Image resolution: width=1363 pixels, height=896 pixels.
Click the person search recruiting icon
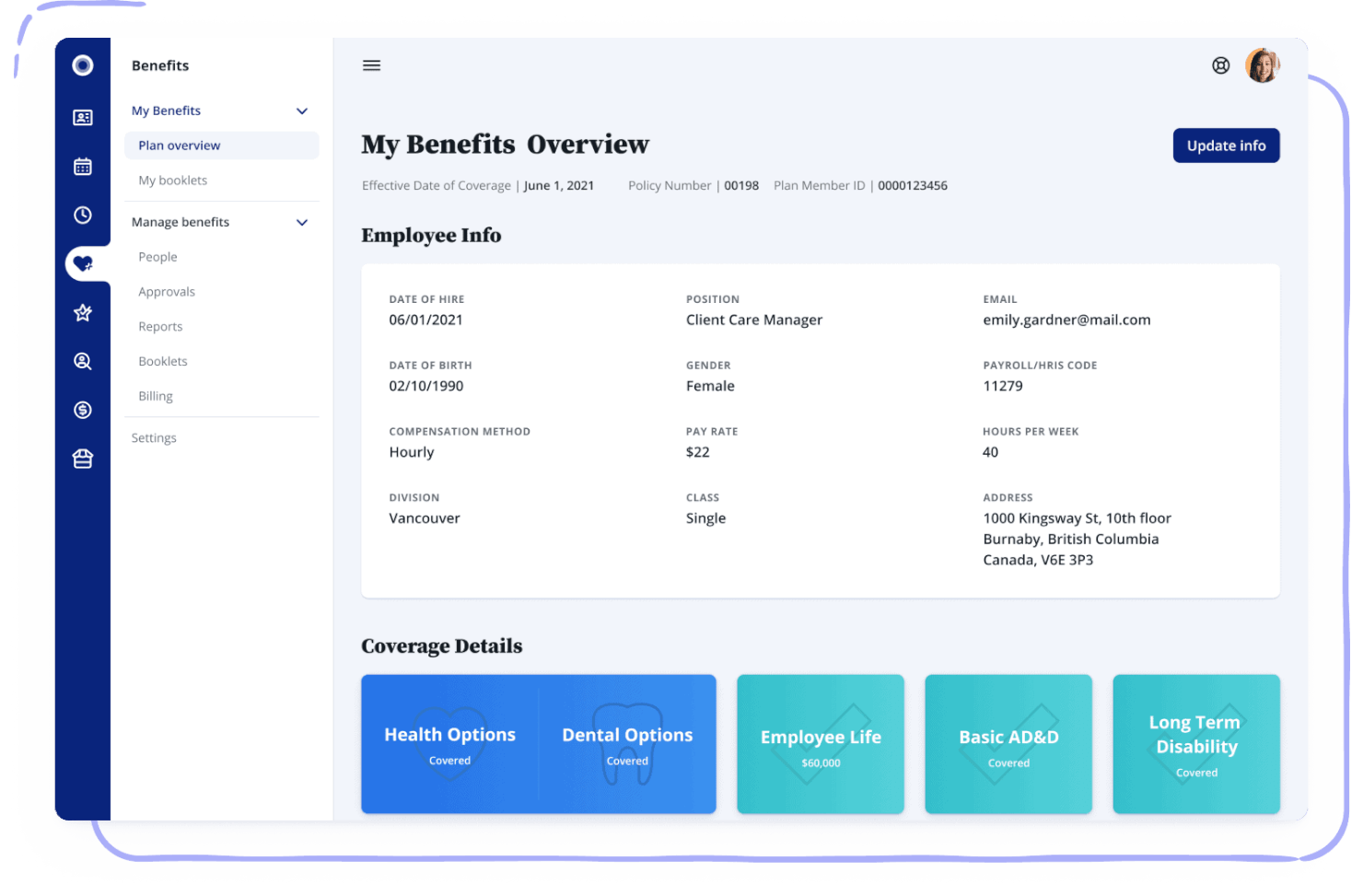83,362
